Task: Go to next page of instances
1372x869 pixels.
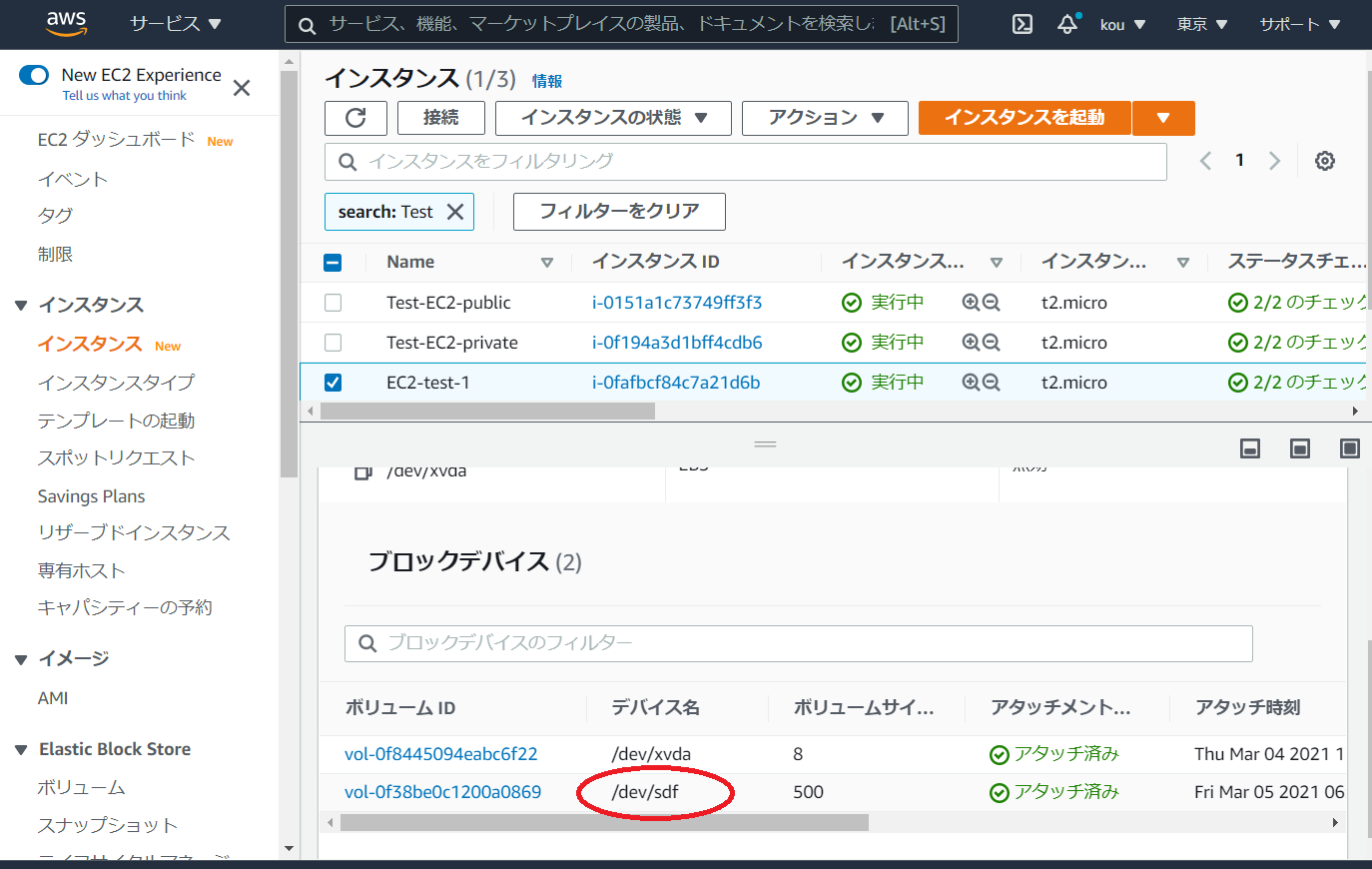Action: point(1274,161)
